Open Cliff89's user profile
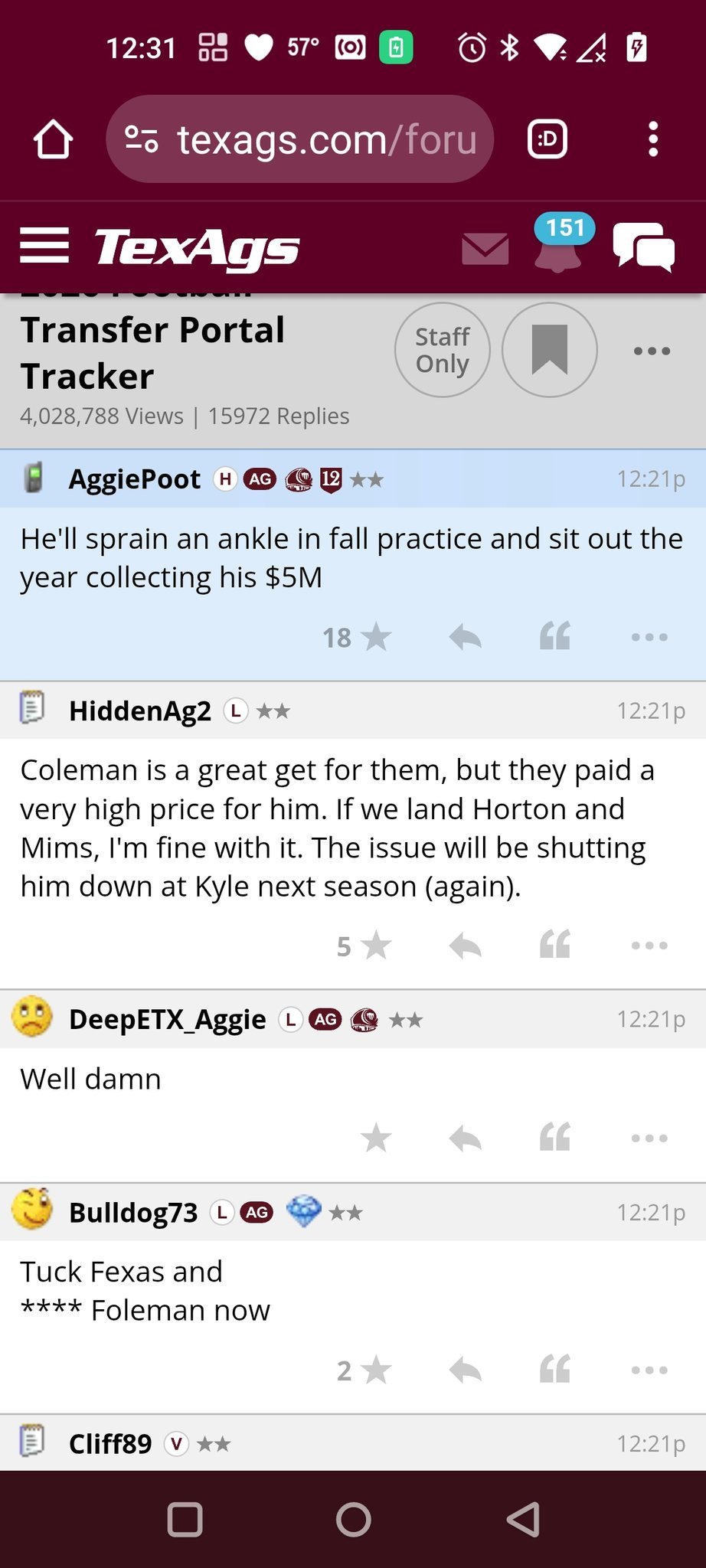The image size is (706, 1568). point(110,1444)
